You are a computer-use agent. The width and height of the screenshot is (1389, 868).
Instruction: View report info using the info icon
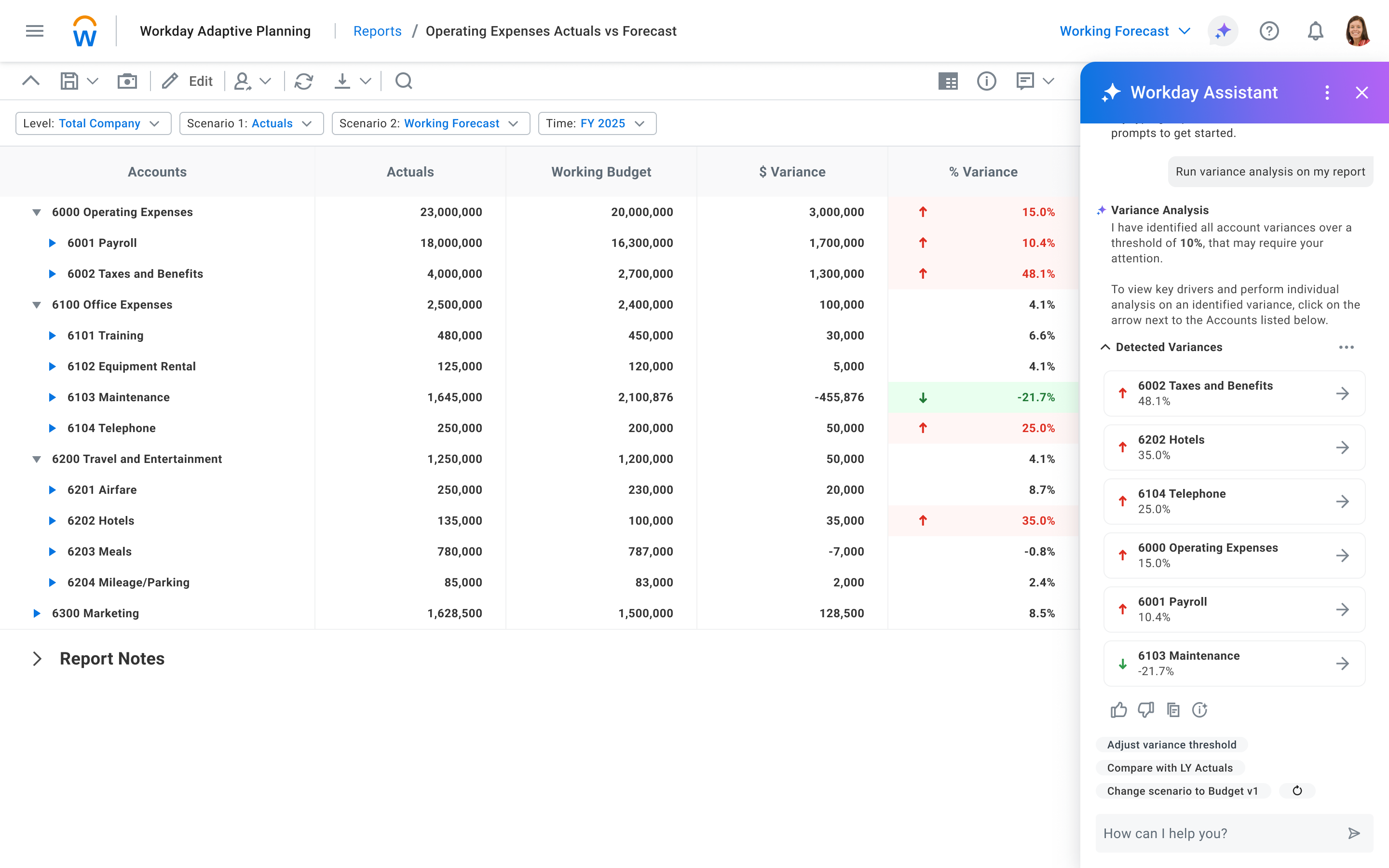(x=987, y=81)
